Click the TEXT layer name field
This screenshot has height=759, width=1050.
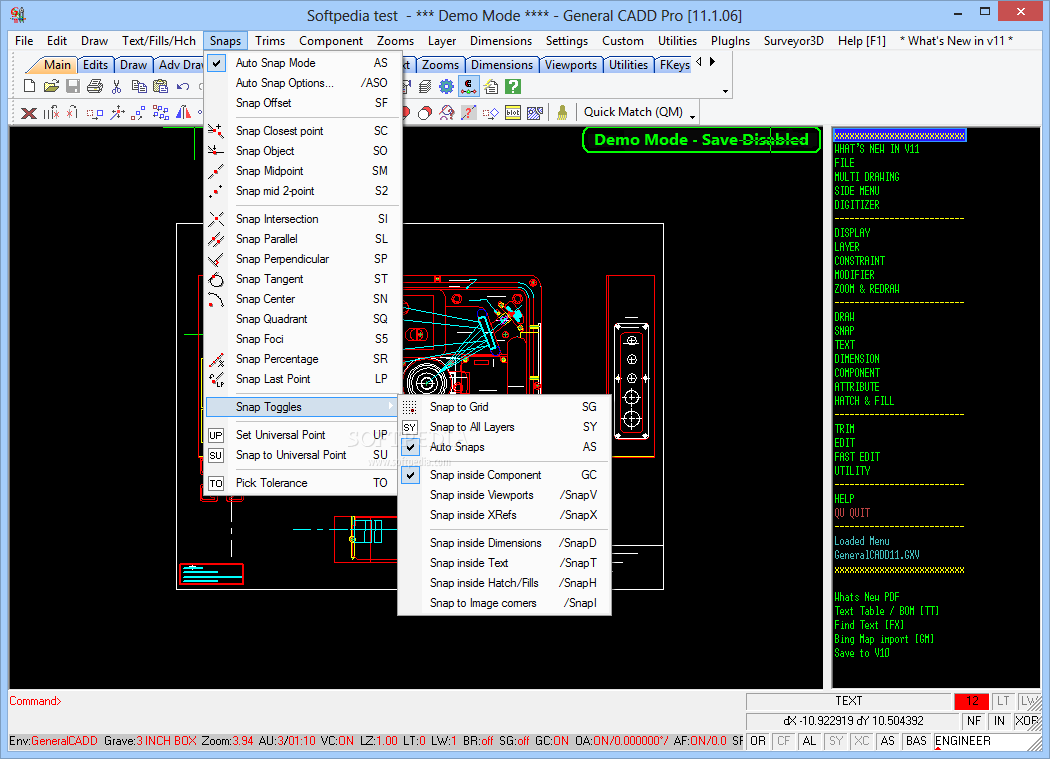[849, 701]
